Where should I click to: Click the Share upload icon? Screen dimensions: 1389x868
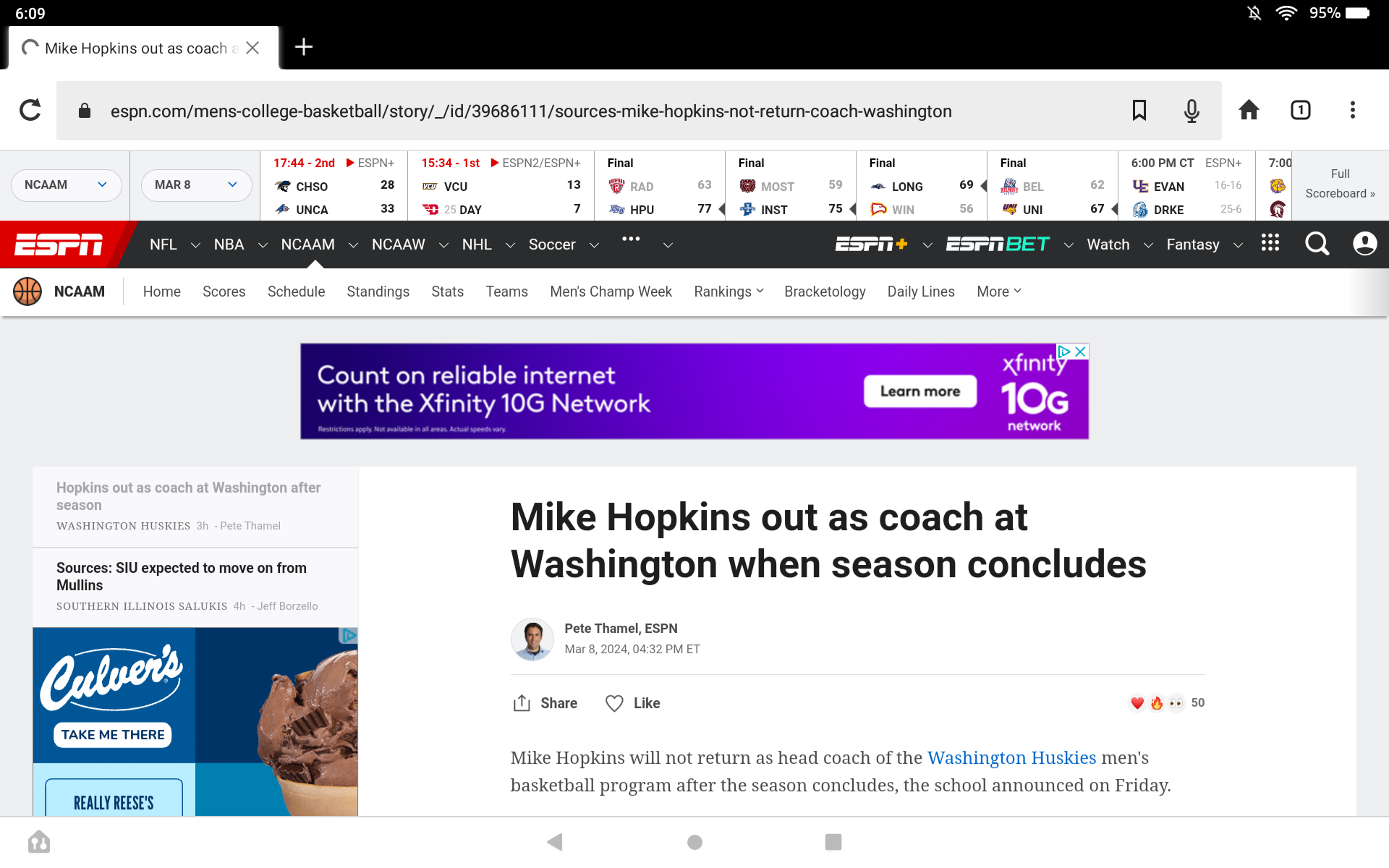[522, 703]
